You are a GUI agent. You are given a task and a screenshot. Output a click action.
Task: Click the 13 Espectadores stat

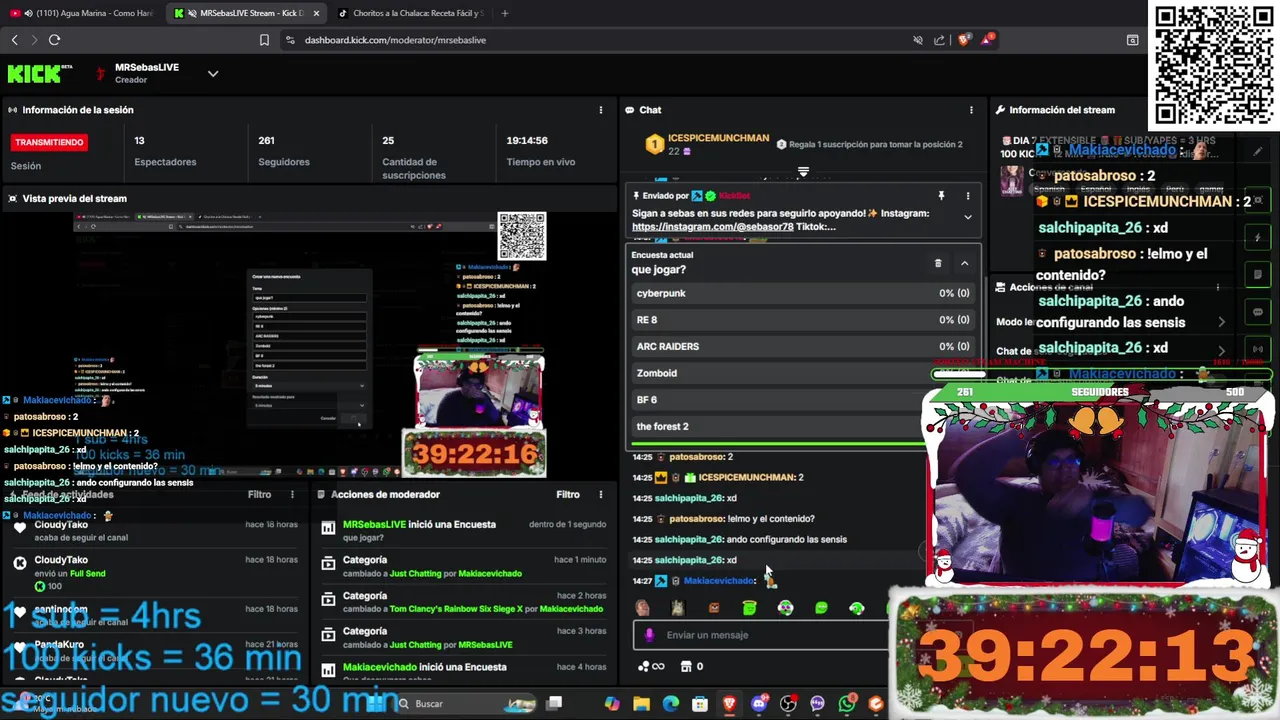[165, 150]
